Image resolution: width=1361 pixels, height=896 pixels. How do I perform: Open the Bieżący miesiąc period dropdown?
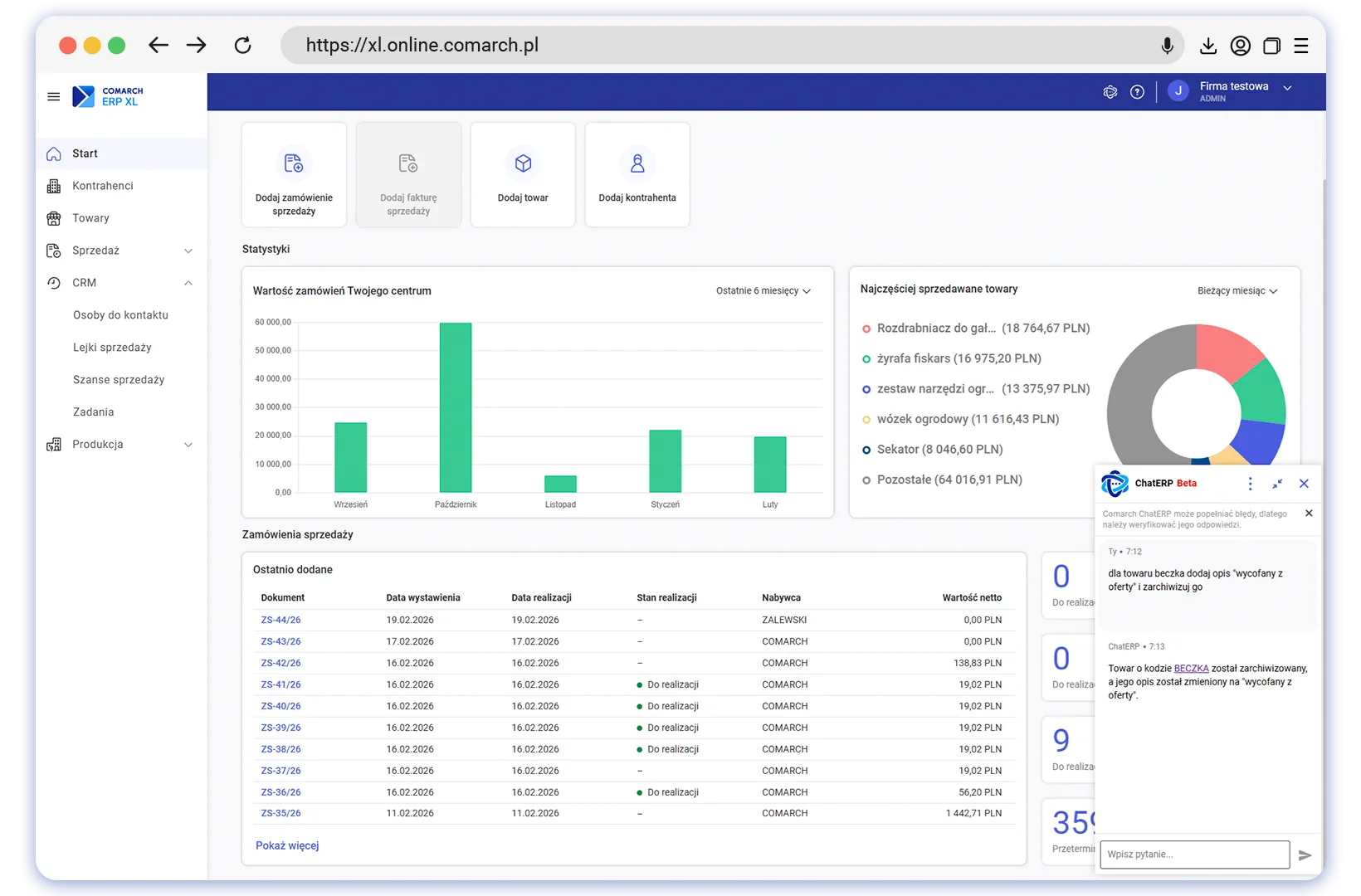pos(1237,291)
